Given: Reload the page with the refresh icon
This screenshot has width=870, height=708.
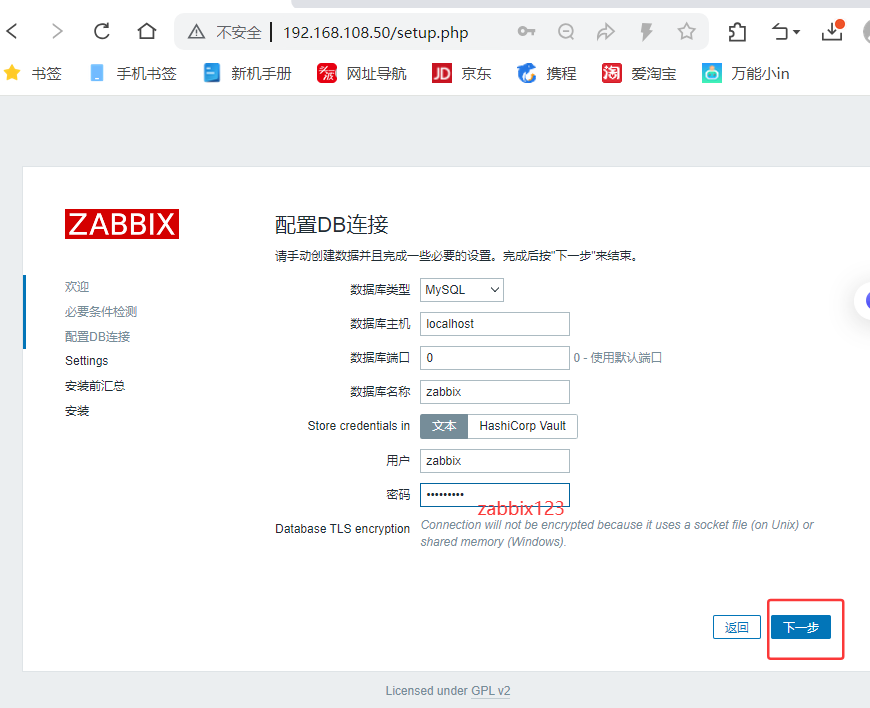Looking at the screenshot, I should [102, 31].
